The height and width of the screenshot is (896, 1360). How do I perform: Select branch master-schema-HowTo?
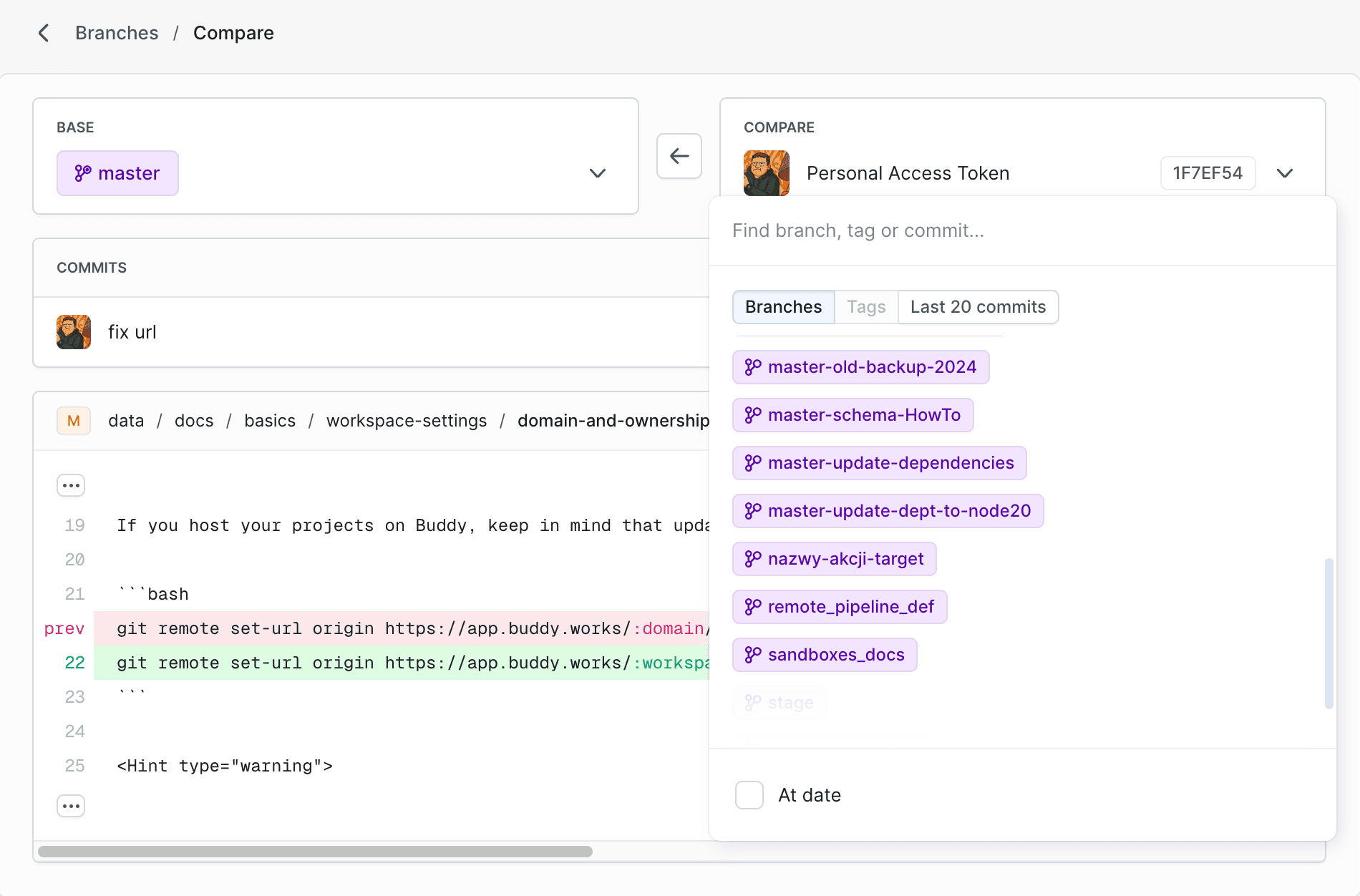click(853, 415)
